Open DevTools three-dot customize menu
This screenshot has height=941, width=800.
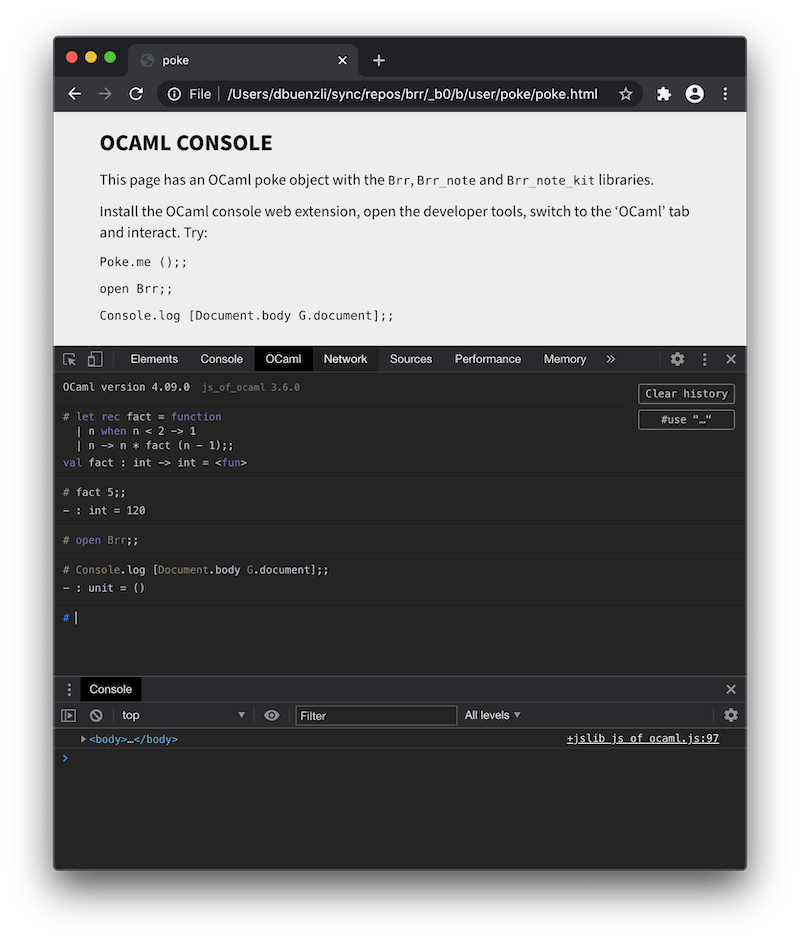click(x=704, y=359)
